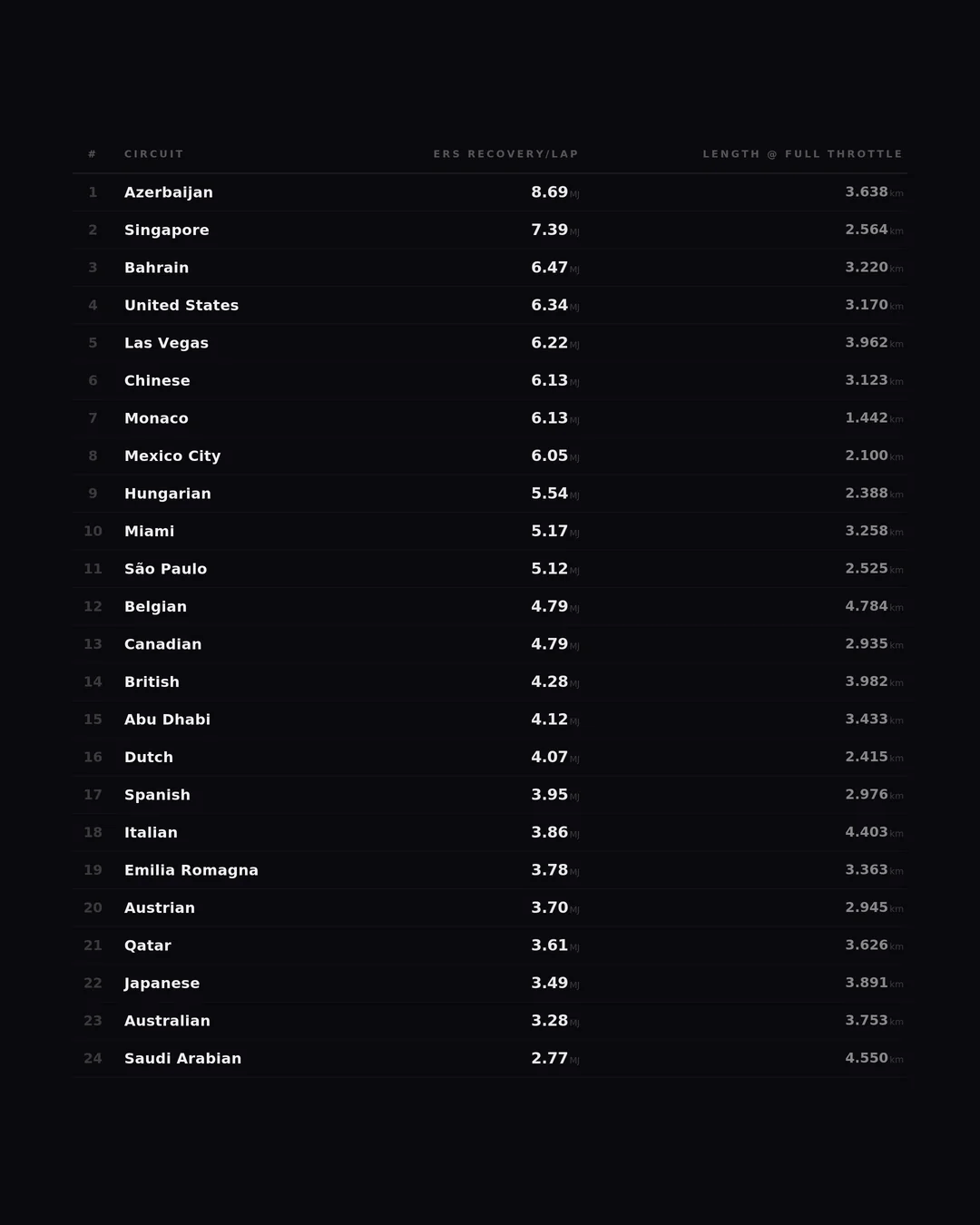Click the Belgian 4.784 km value
The width and height of the screenshot is (980, 1225).
point(867,606)
